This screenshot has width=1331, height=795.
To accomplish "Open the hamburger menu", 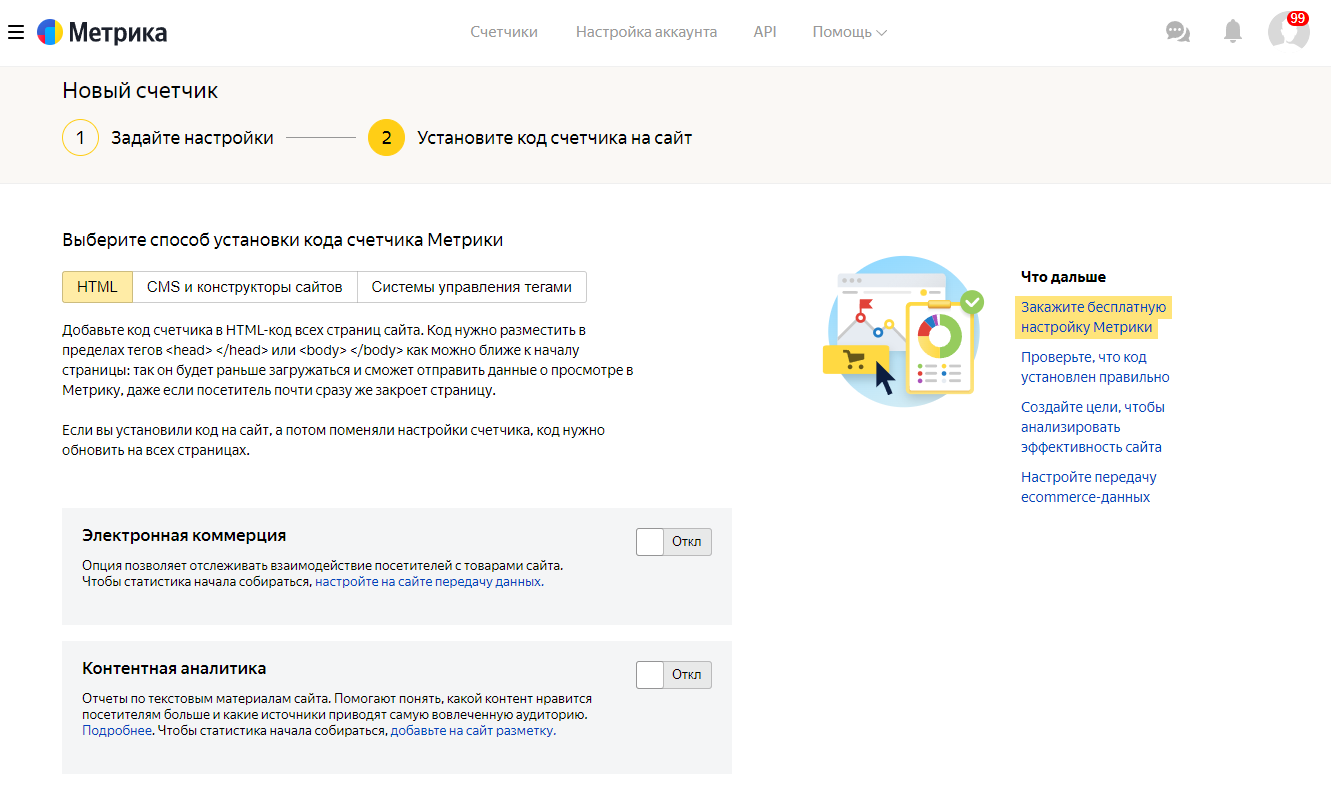I will [15, 33].
